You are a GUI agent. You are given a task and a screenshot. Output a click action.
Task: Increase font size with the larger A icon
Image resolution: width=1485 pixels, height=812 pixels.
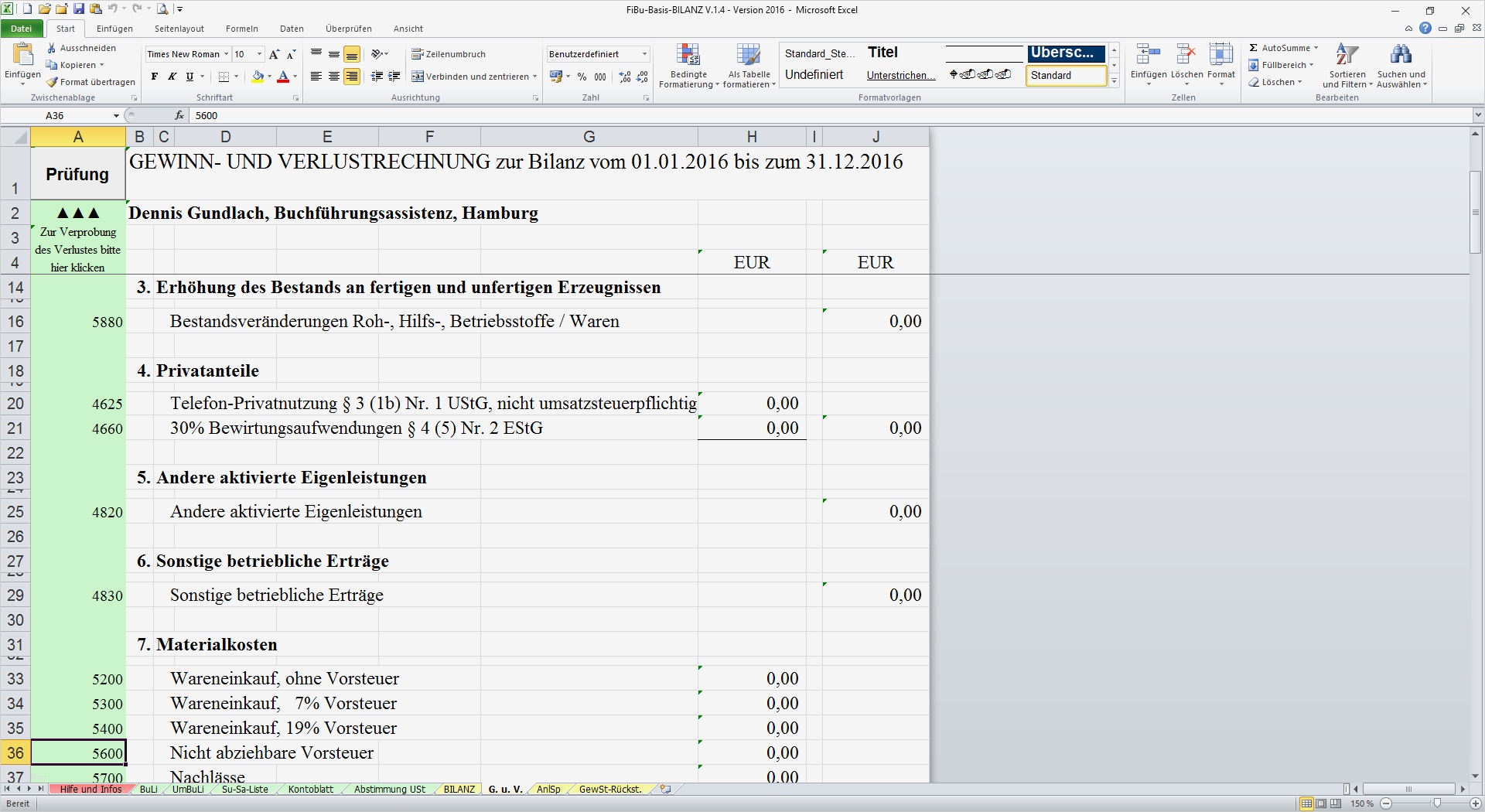pos(275,54)
